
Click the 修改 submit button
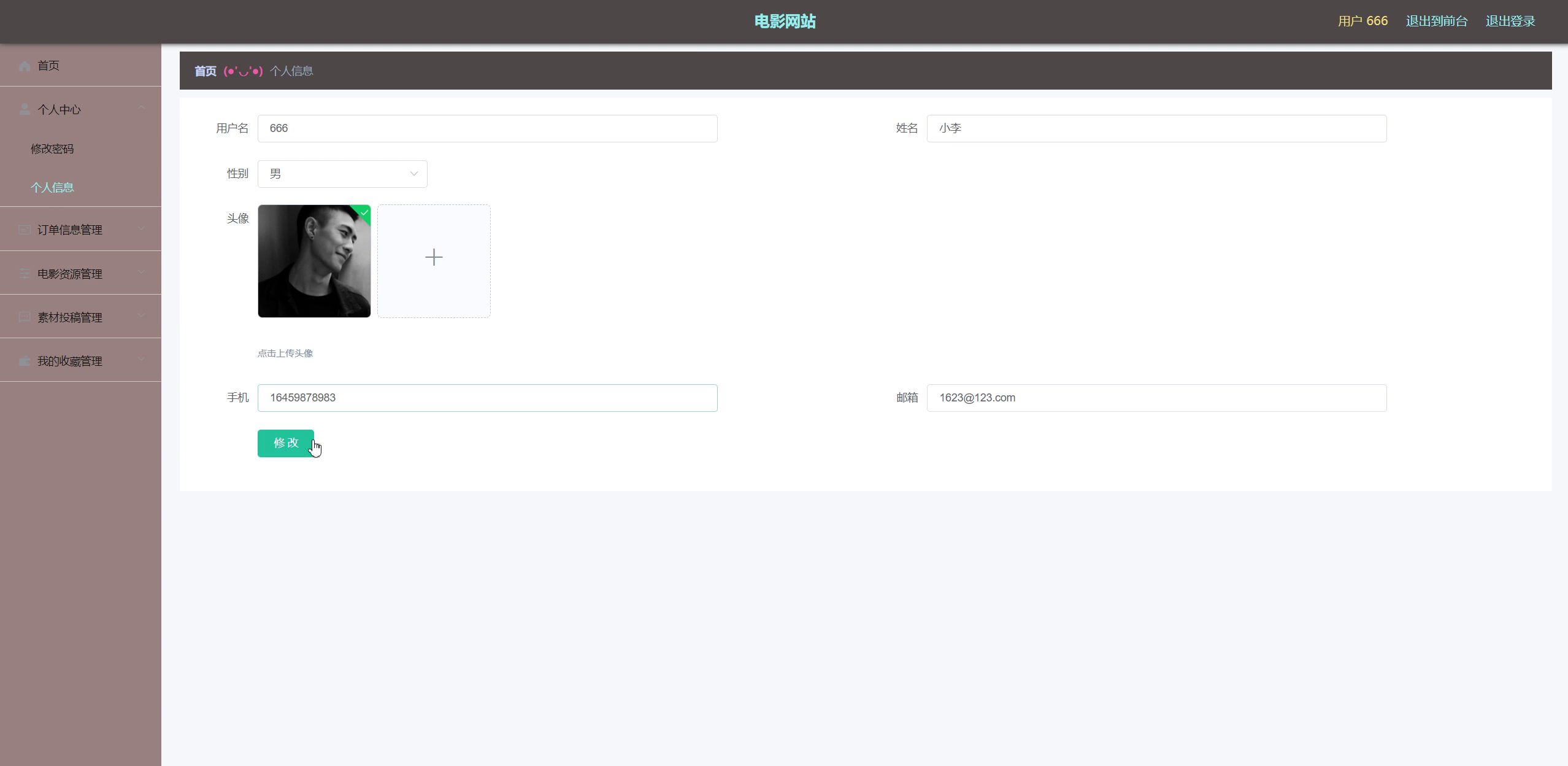(286, 443)
